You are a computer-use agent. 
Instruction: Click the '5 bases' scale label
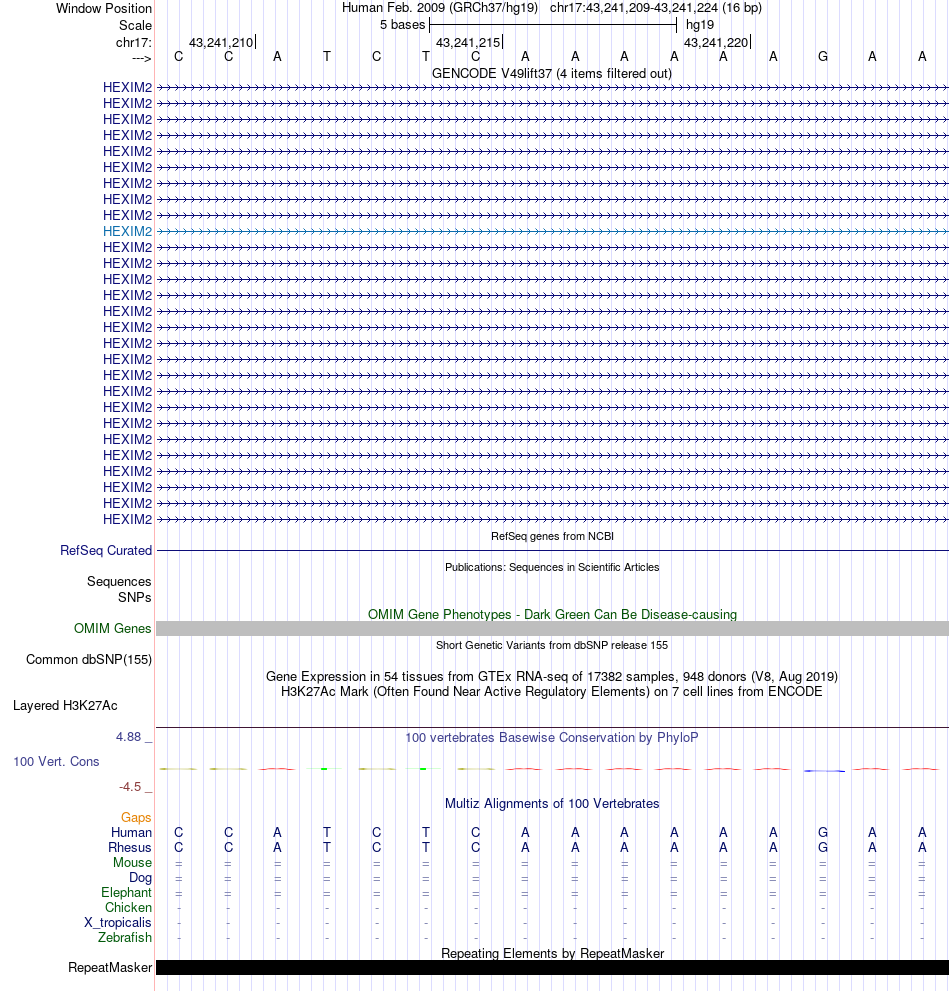coord(403,25)
